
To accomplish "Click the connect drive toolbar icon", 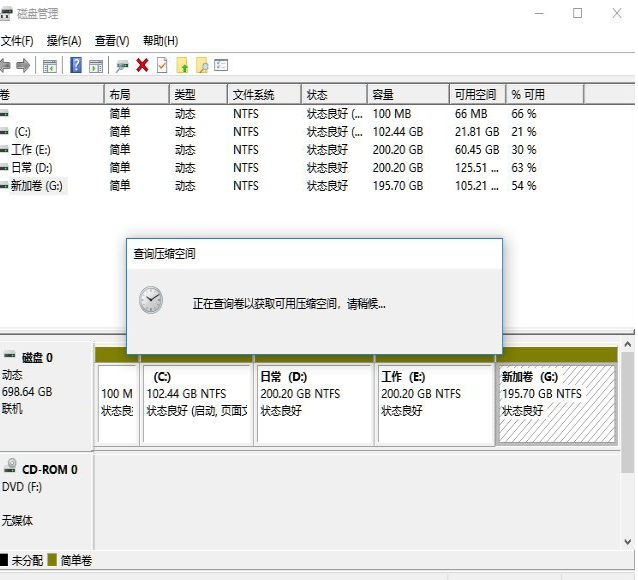I will click(122, 65).
